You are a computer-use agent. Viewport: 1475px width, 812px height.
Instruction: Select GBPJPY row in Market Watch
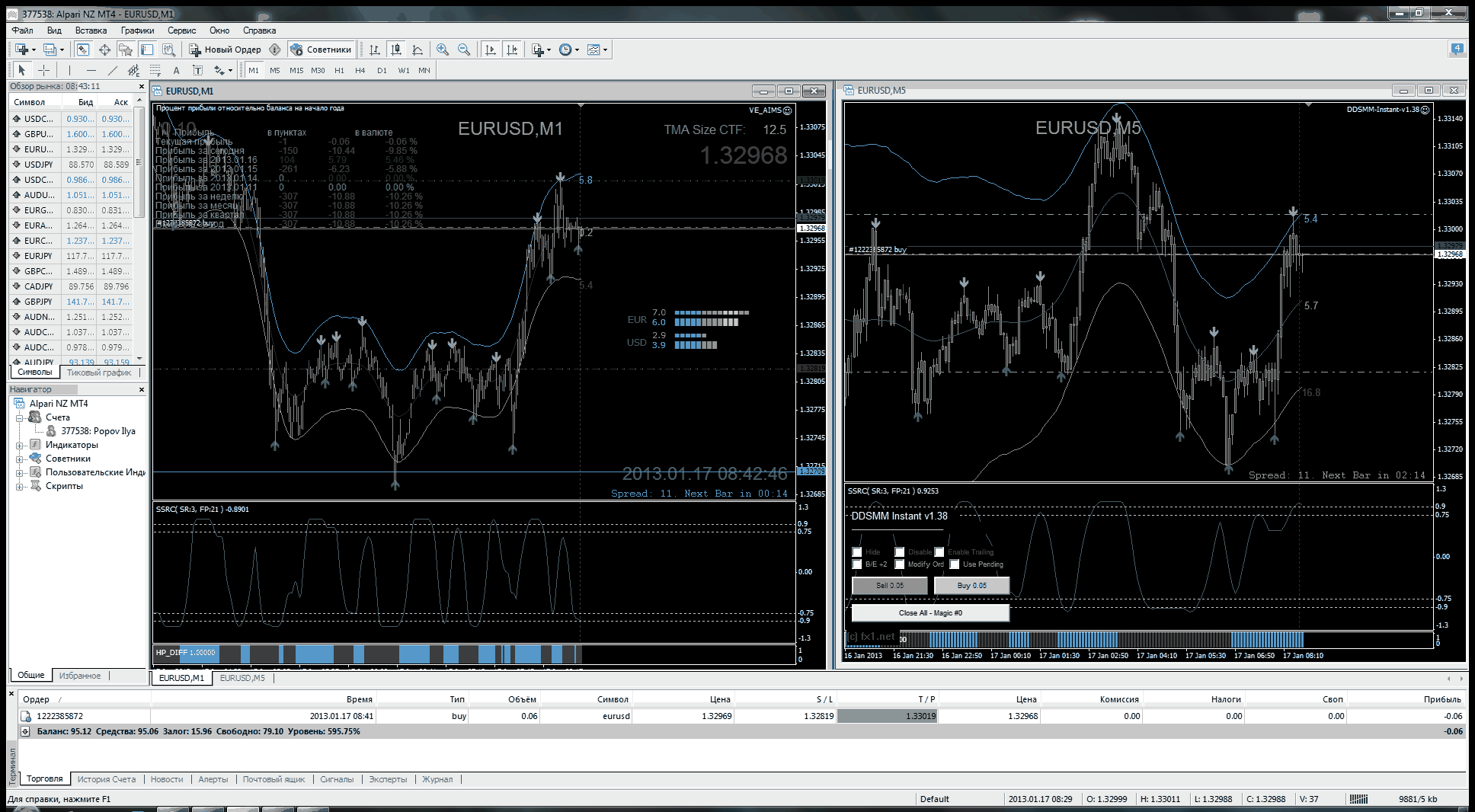click(x=71, y=302)
